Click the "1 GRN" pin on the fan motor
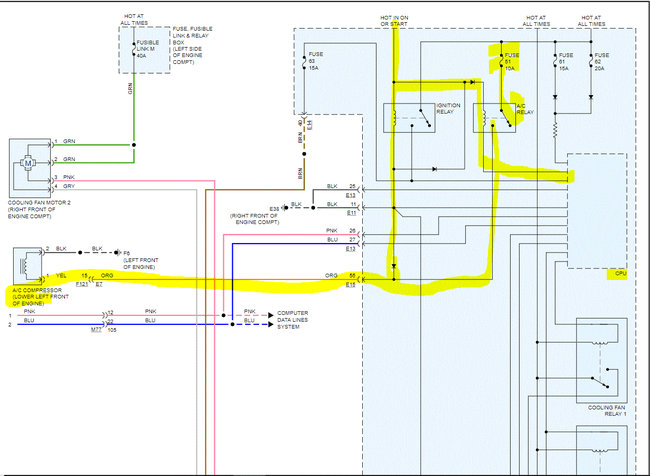Viewport: 650px width, 476px height. click(65, 141)
